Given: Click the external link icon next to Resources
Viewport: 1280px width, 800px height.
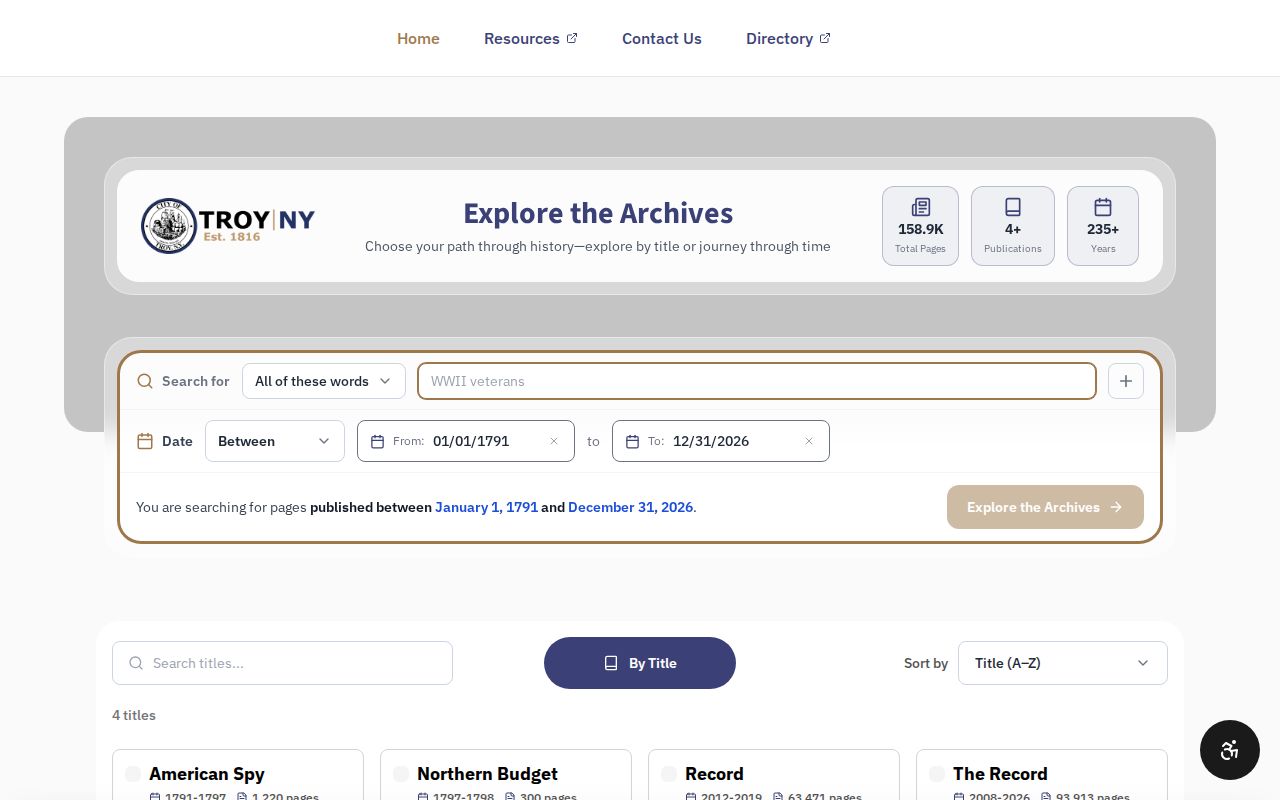Looking at the screenshot, I should [572, 38].
